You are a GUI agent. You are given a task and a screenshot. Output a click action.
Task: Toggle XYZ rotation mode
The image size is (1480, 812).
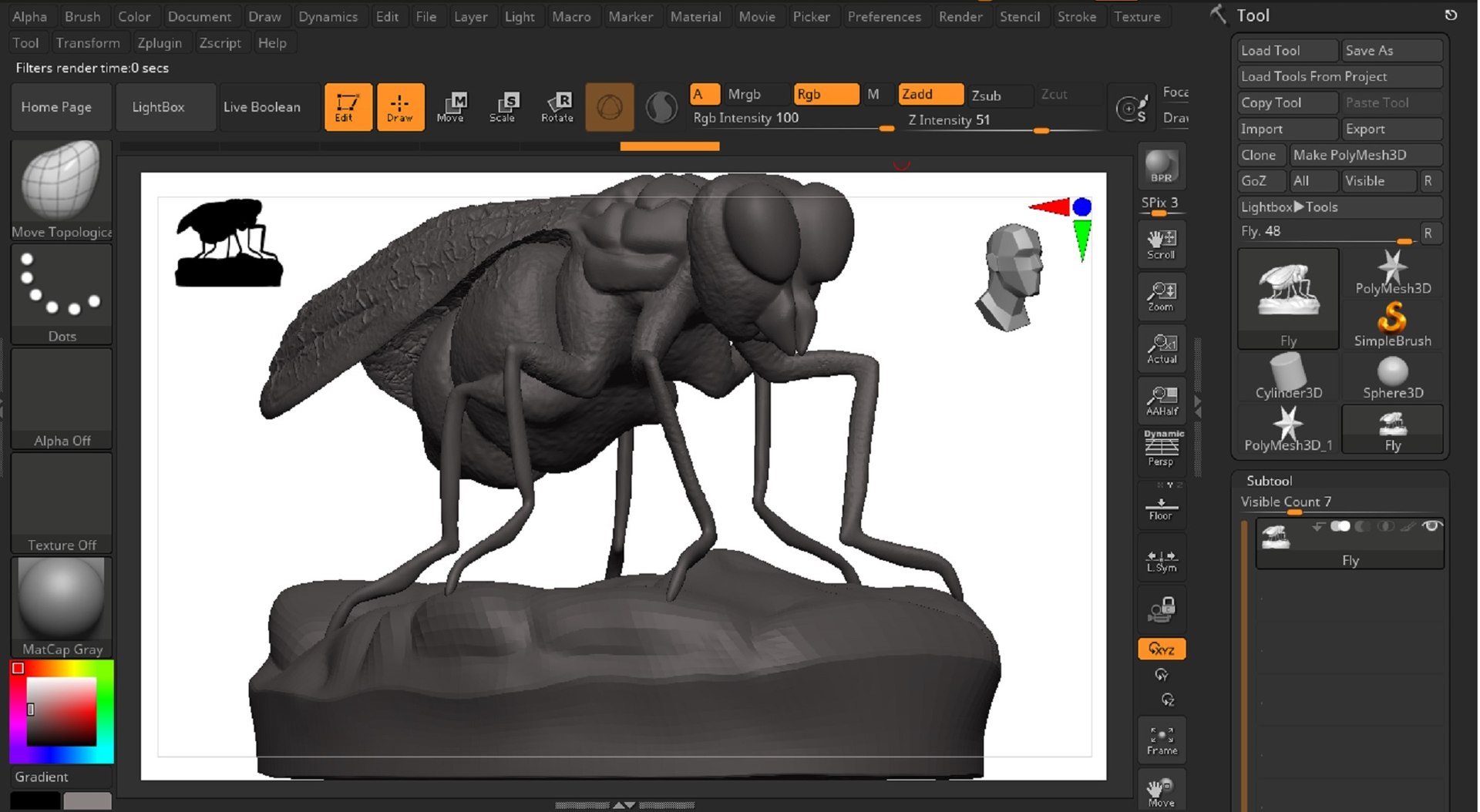pos(1161,649)
